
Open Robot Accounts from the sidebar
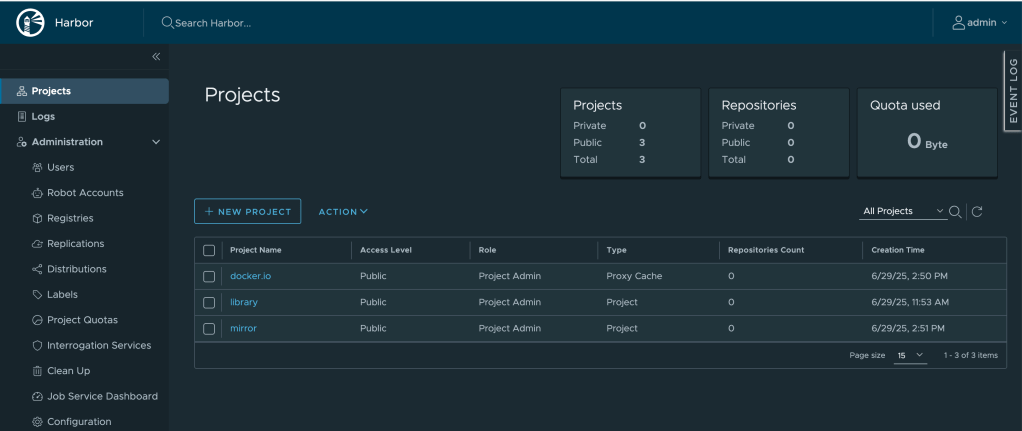(x=85, y=193)
